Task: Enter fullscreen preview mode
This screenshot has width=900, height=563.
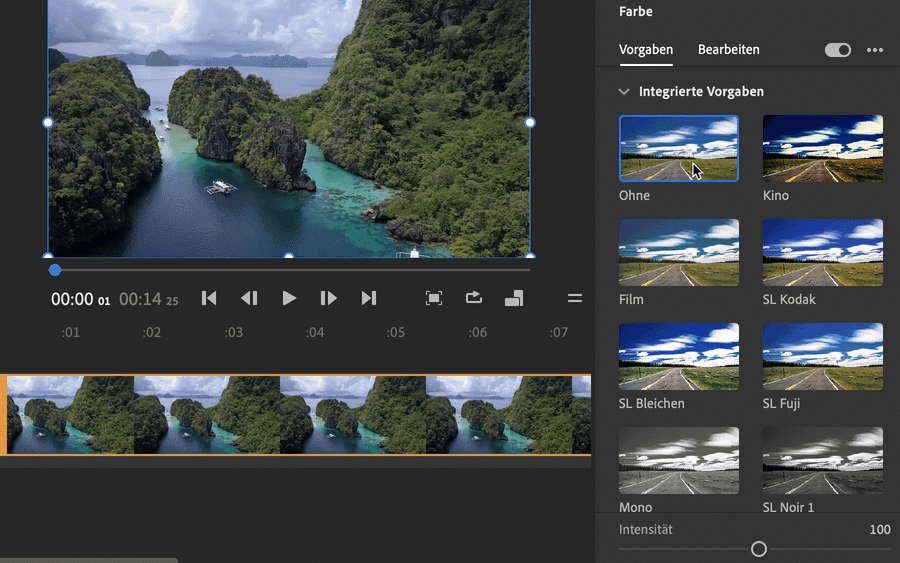Action: click(434, 298)
